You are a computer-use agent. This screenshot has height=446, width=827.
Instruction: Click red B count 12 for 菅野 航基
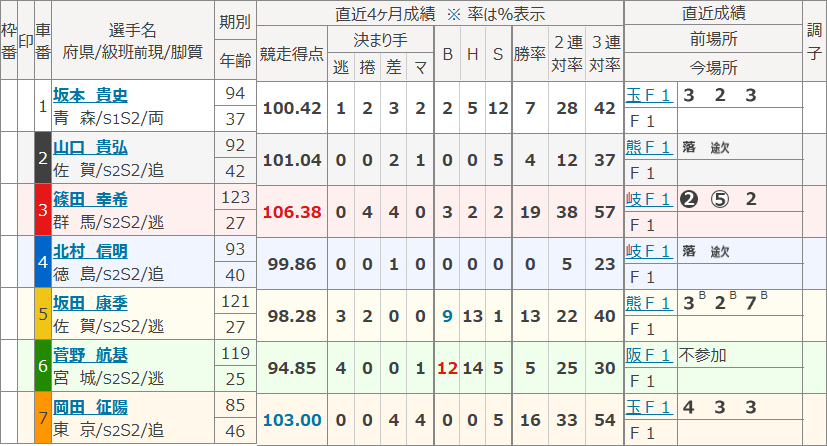(x=447, y=368)
